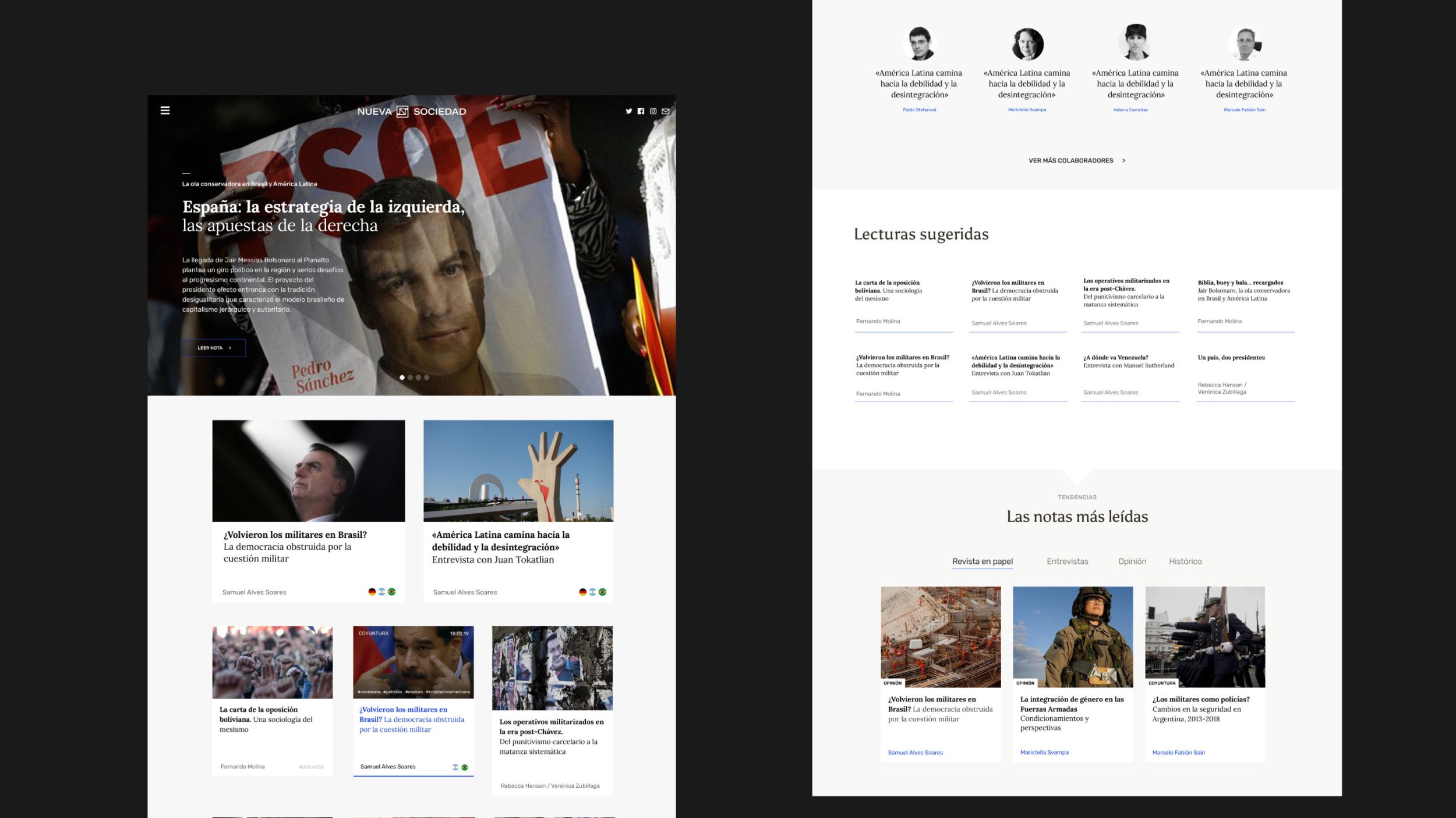
Task: Open the Histórico tab
Action: tap(1185, 561)
